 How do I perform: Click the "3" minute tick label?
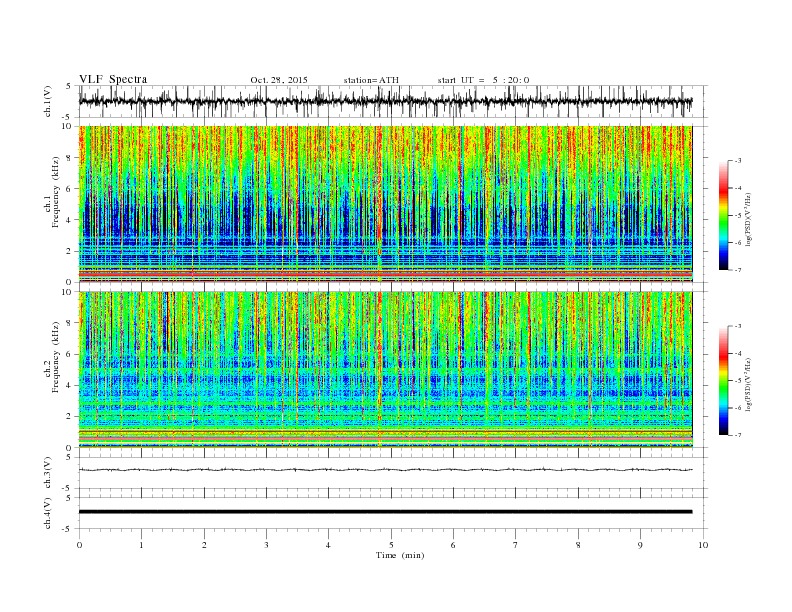[x=266, y=545]
